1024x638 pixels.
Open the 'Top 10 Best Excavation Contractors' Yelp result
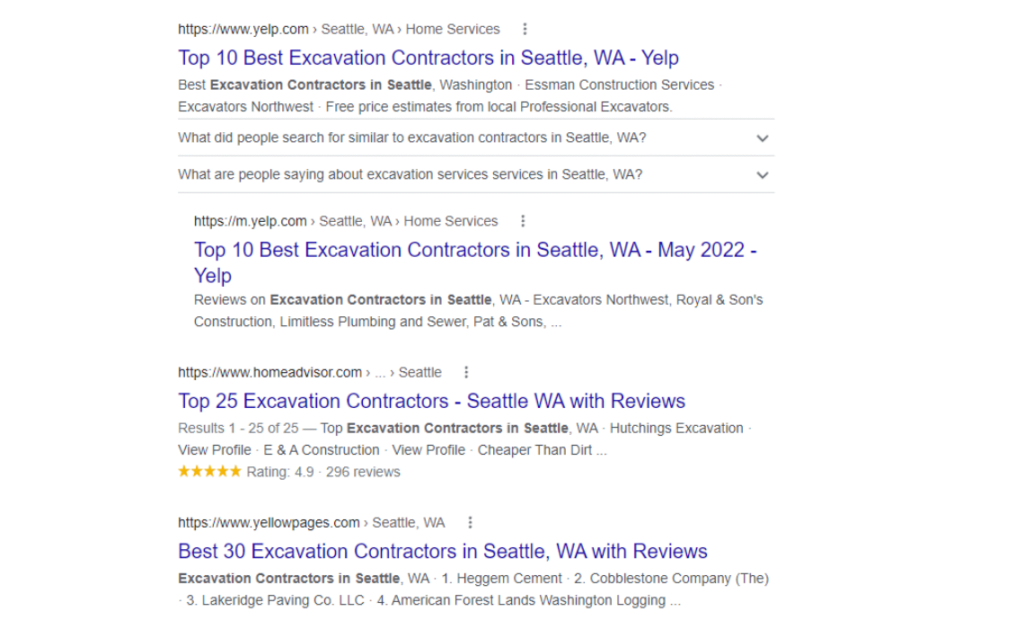tap(428, 58)
